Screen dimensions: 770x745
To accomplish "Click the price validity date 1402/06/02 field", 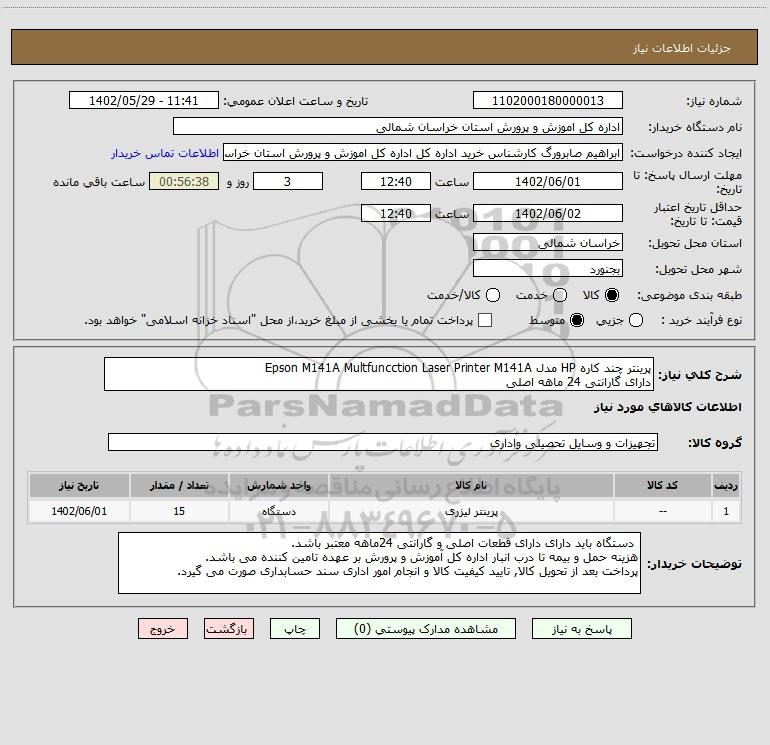I will pyautogui.click(x=548, y=213).
